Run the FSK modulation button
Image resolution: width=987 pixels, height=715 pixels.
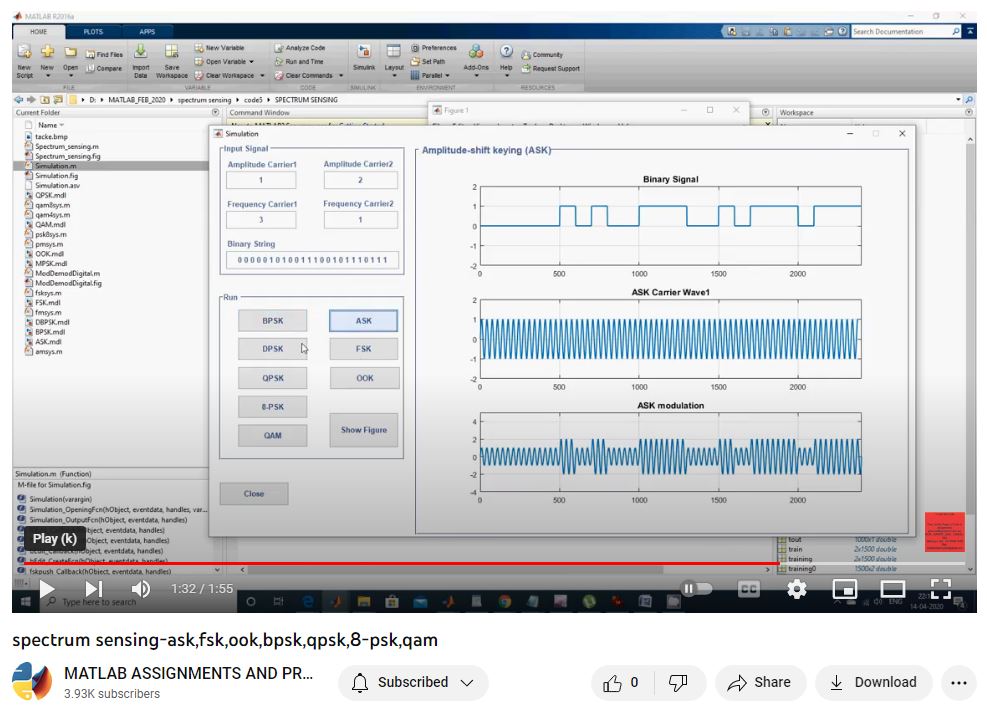tap(363, 349)
